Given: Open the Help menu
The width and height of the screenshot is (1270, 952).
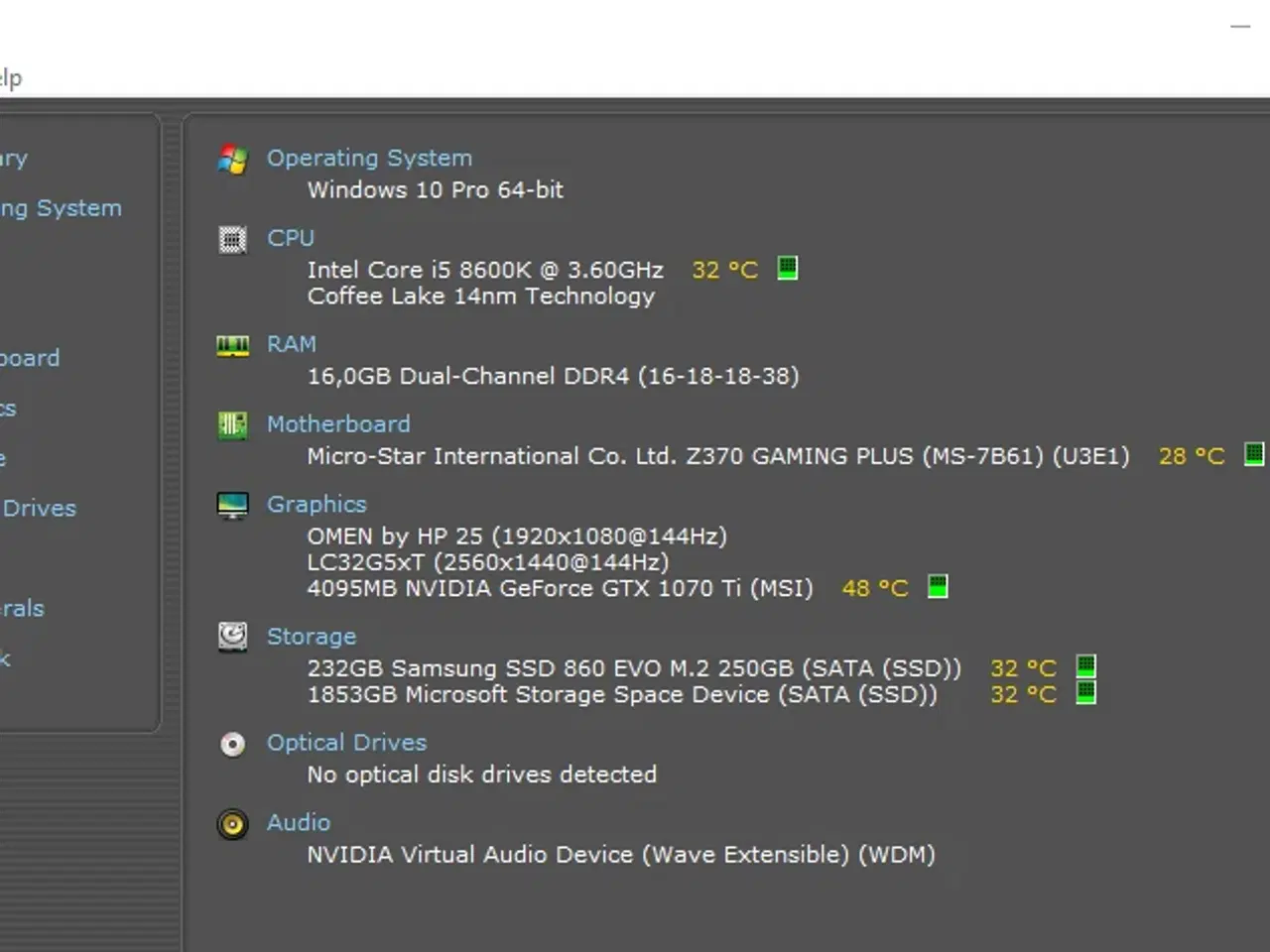Looking at the screenshot, I should pyautogui.click(x=11, y=78).
